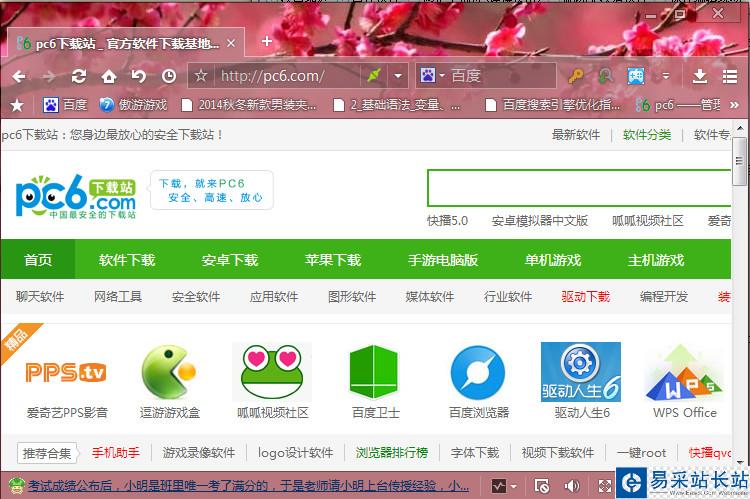Select 手游电脑版 navigation item
The image size is (750, 499).
(x=443, y=260)
